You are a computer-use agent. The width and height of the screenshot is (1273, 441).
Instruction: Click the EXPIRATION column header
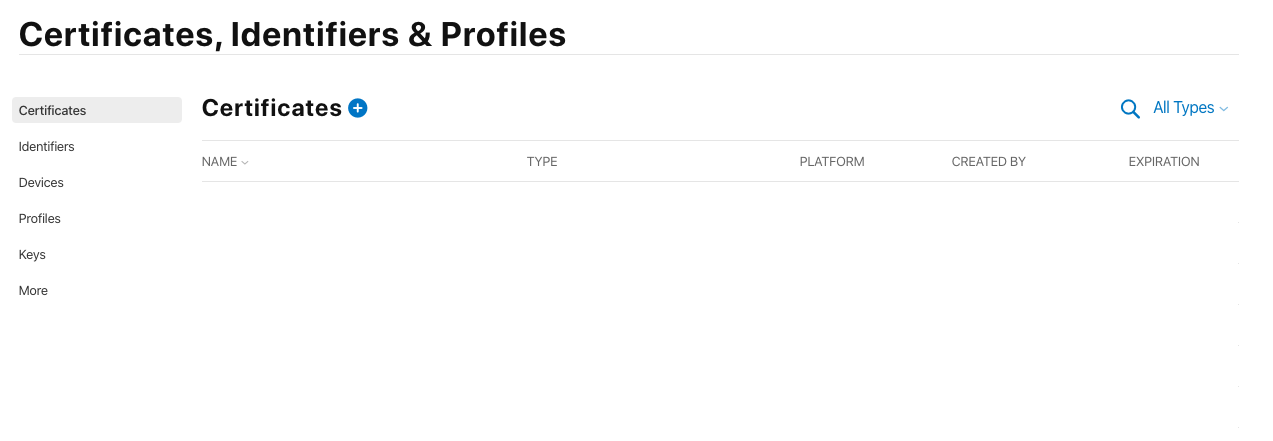tap(1164, 161)
